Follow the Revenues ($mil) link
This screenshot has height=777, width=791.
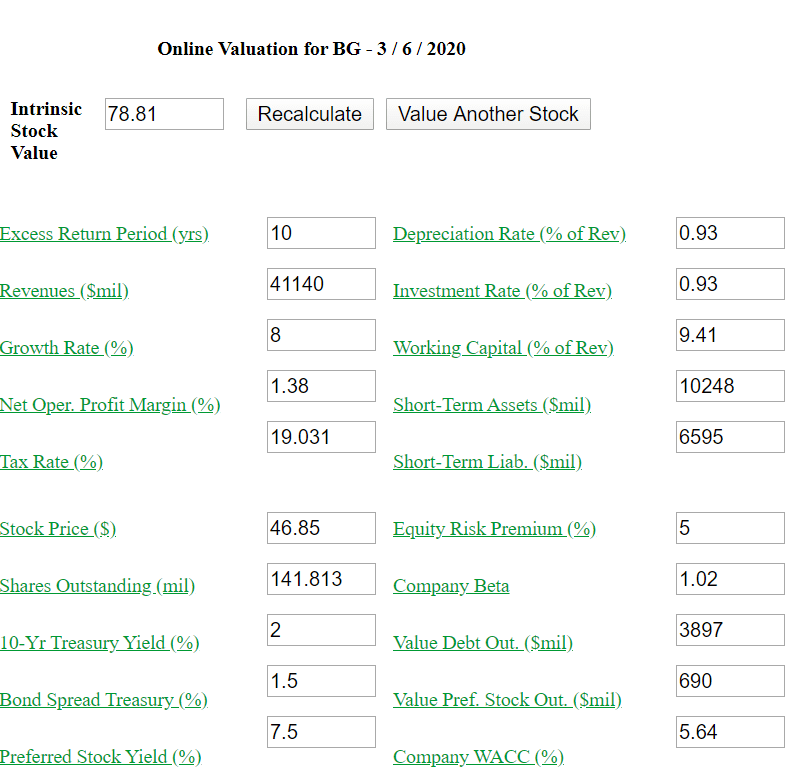(64, 291)
